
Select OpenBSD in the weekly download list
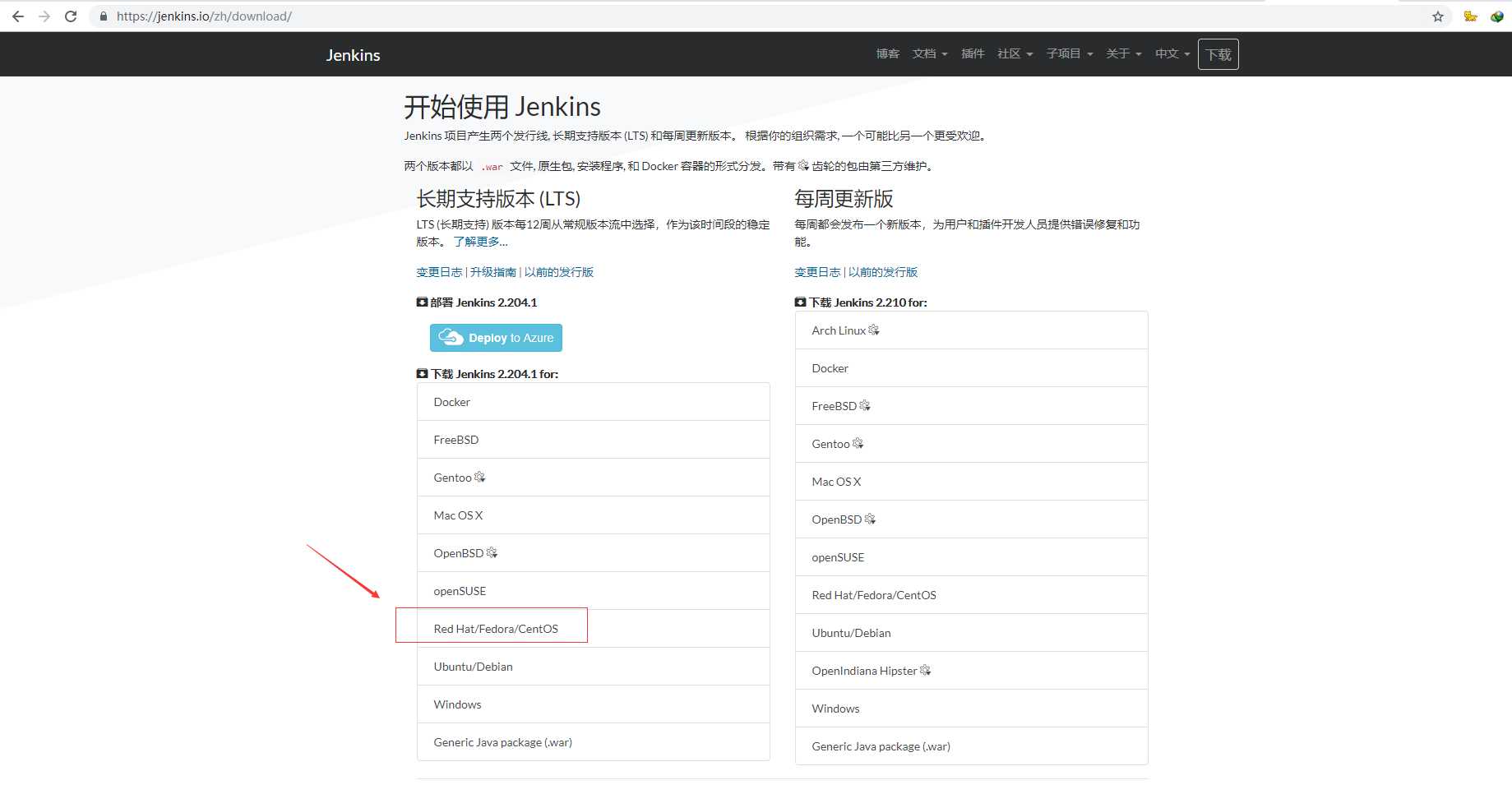[972, 519]
